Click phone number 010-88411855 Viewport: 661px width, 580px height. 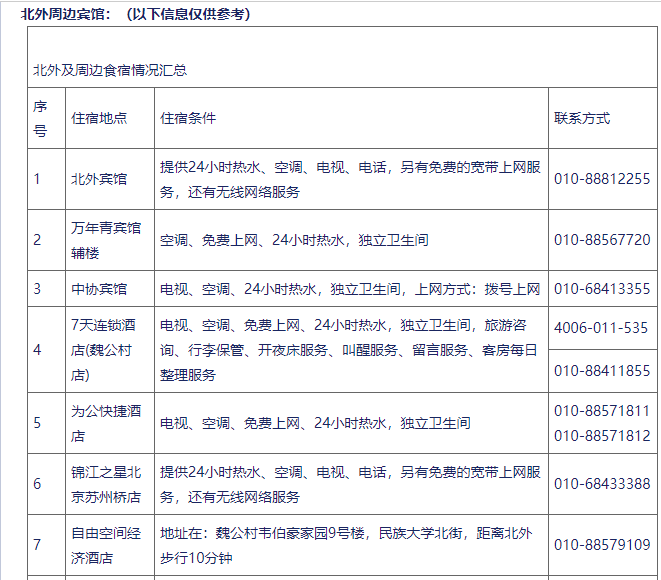(x=602, y=371)
